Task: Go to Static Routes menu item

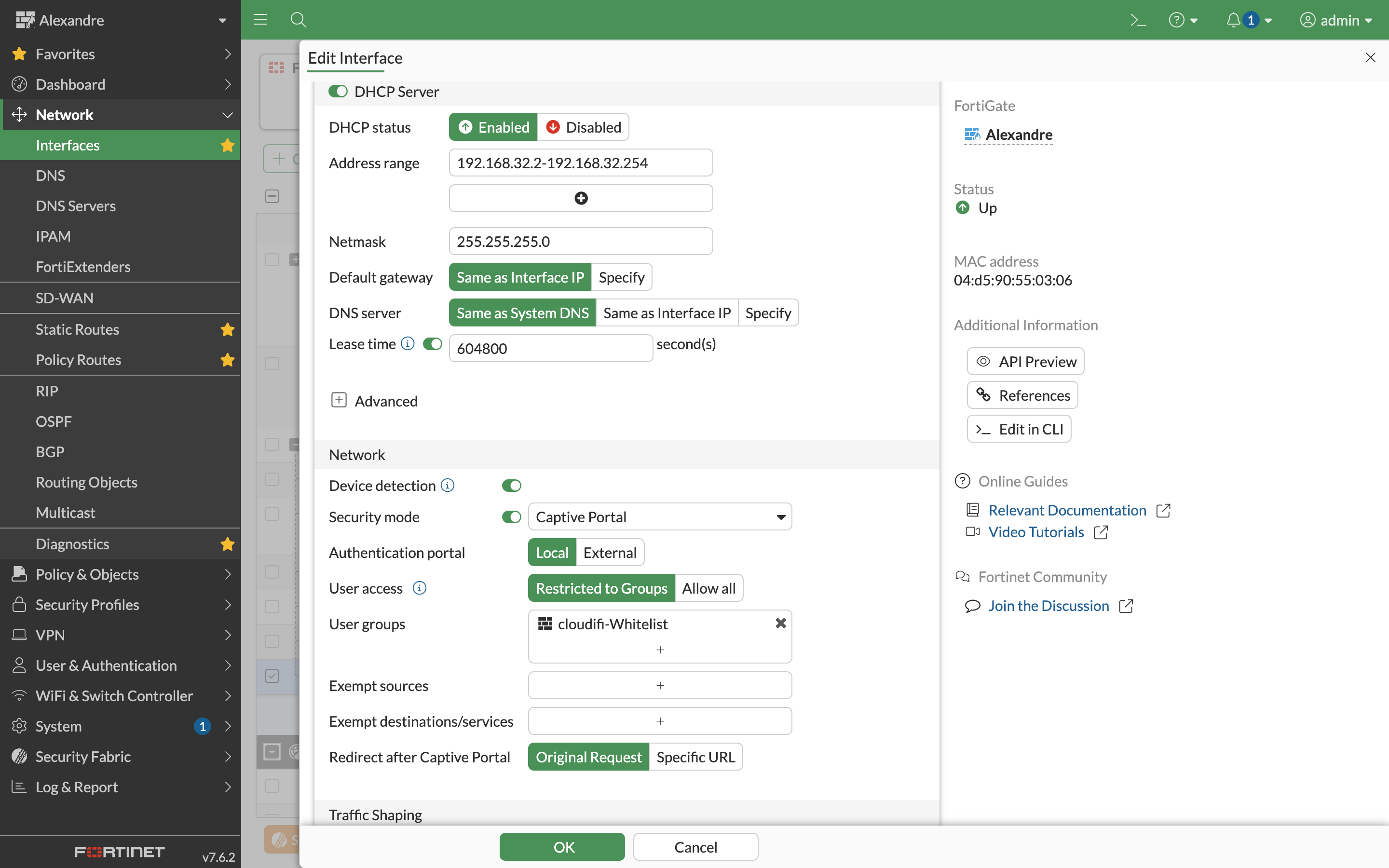Action: pyautogui.click(x=77, y=329)
